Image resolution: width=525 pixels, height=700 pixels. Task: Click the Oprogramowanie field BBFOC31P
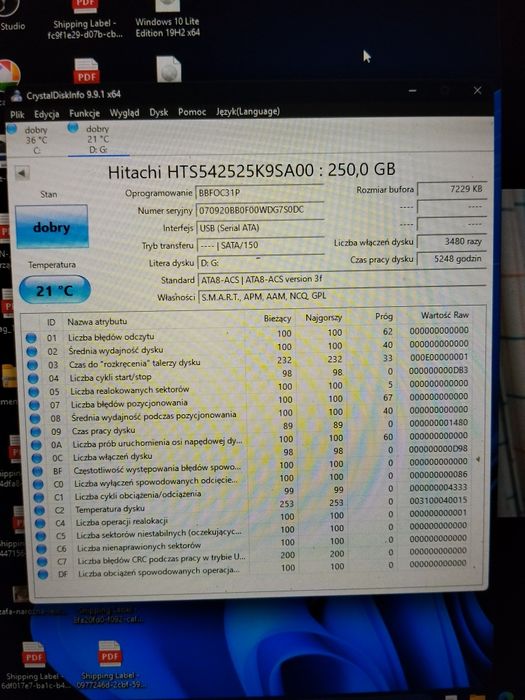click(x=260, y=192)
